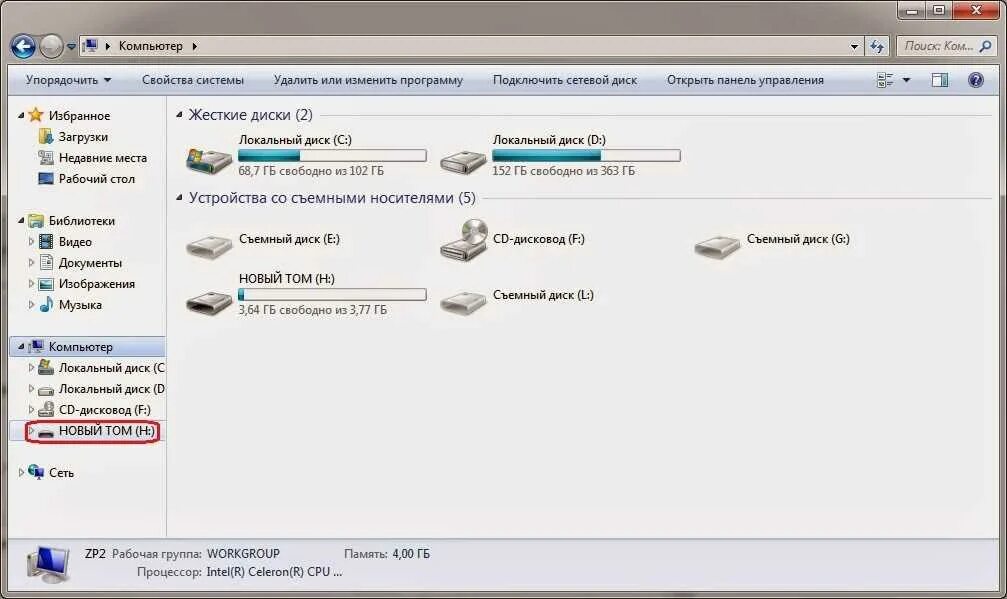
Task: Click the search magnifier icon
Action: (x=986, y=46)
